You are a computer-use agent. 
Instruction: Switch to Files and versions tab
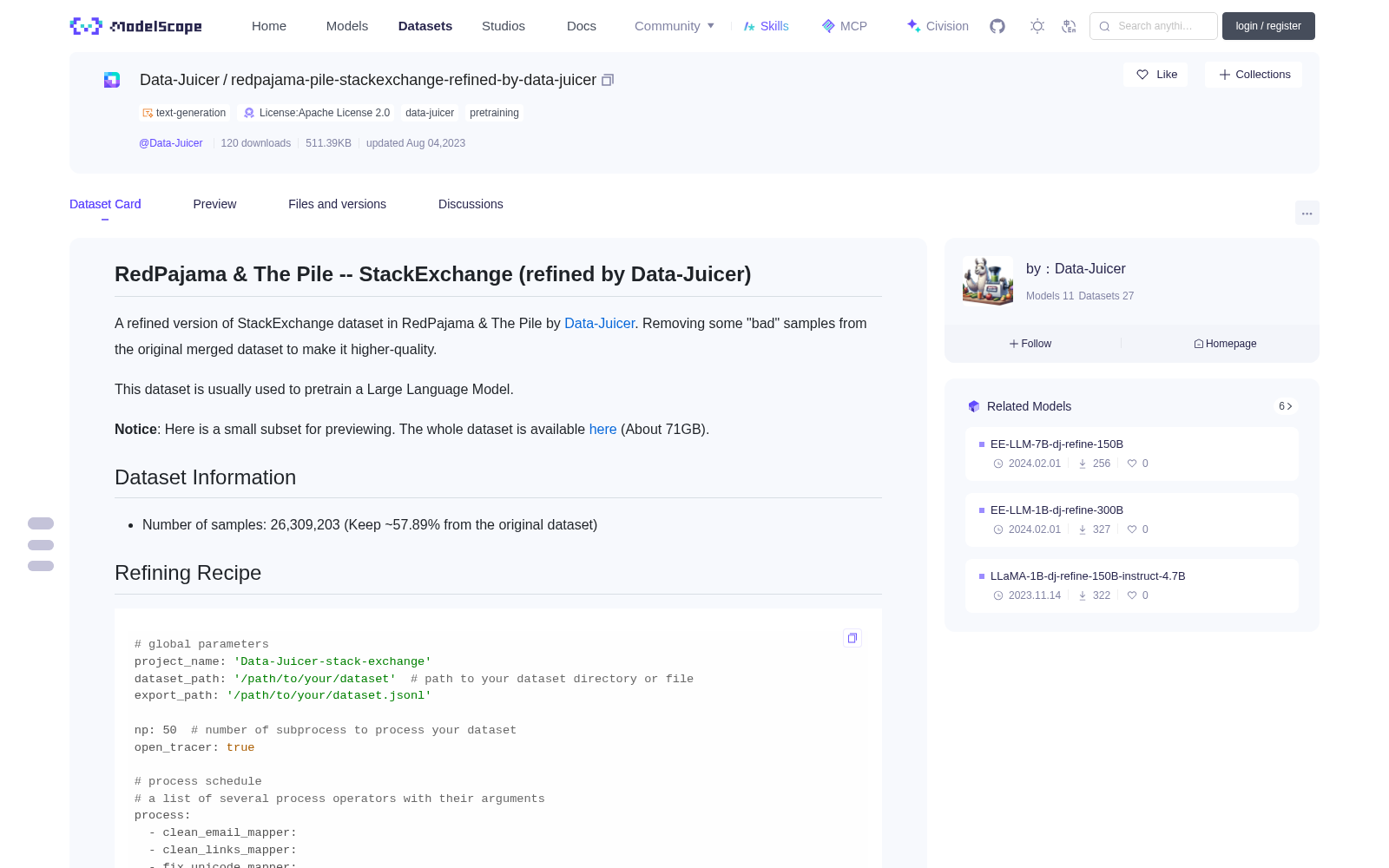coord(337,204)
